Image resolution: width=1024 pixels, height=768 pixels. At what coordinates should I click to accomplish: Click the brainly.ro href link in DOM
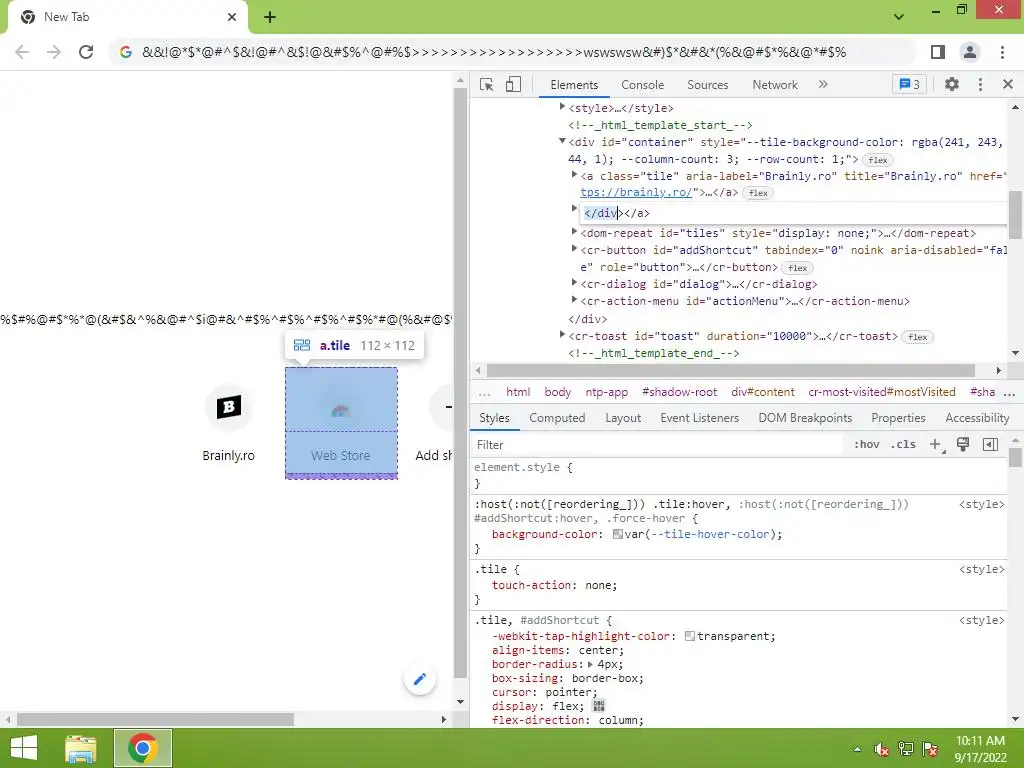point(636,192)
